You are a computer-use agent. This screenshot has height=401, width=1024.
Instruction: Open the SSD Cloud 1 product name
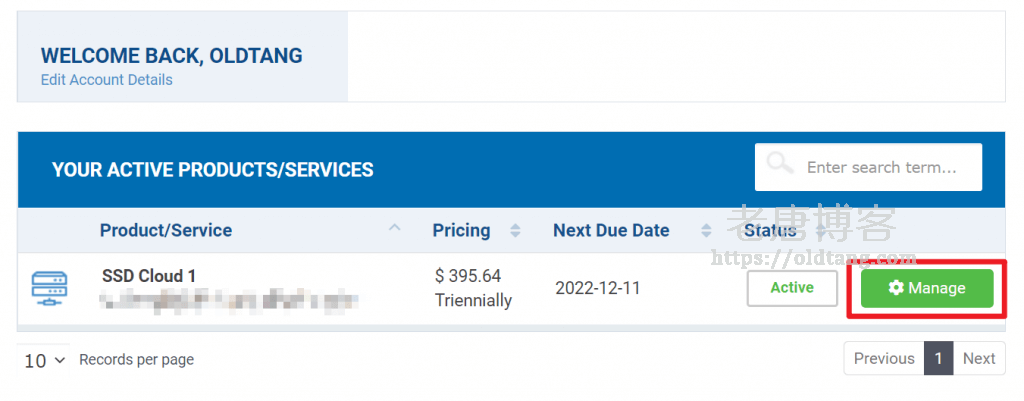click(148, 276)
